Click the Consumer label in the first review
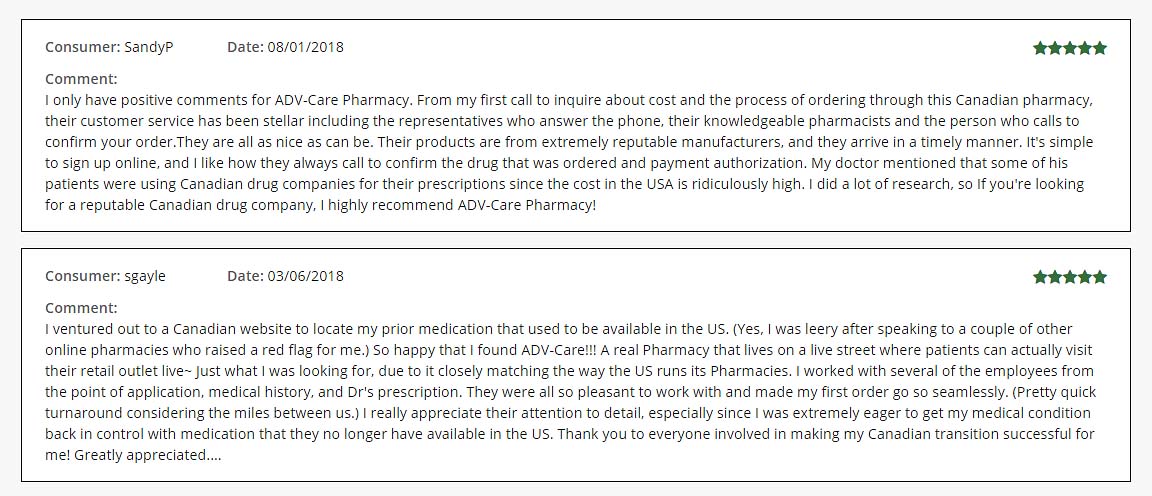Screen dimensions: 1152x496 [82, 47]
